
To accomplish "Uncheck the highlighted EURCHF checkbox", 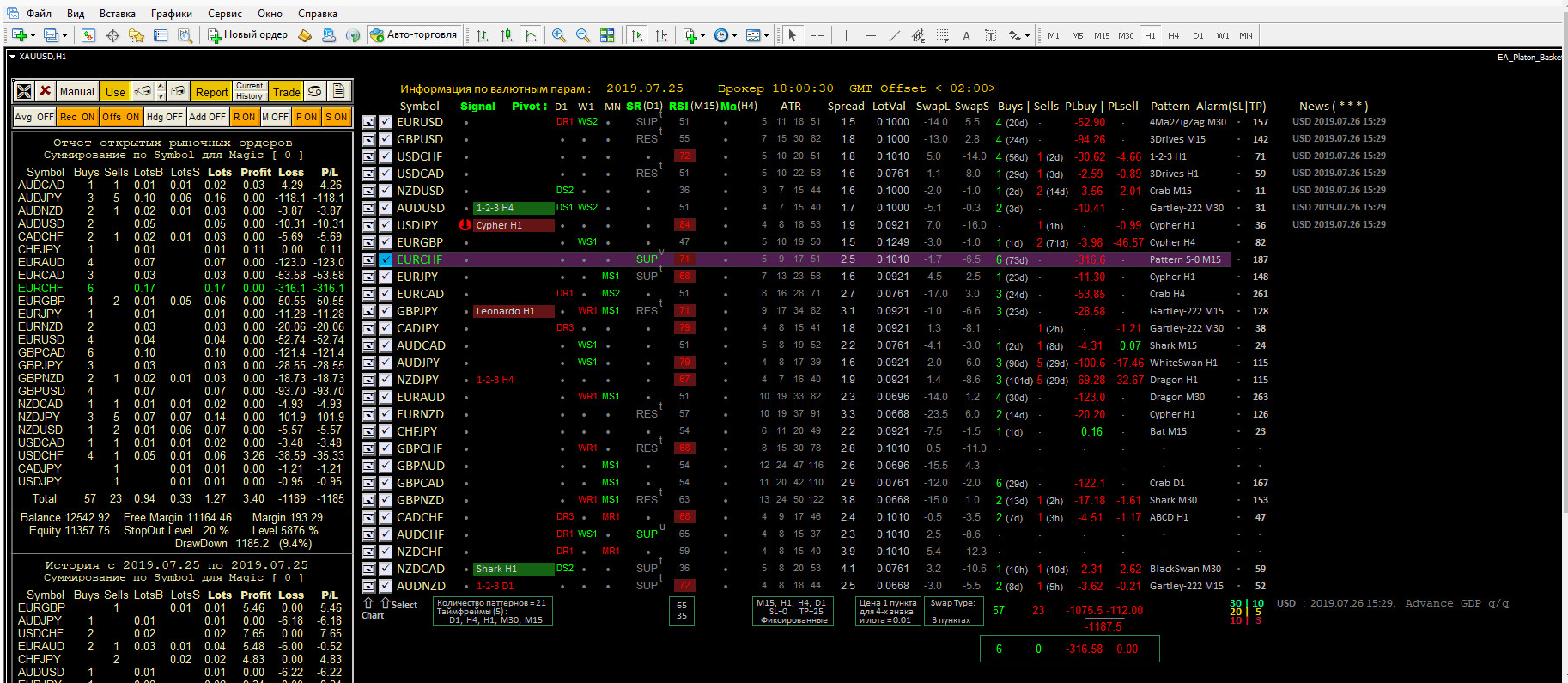I will click(x=386, y=259).
